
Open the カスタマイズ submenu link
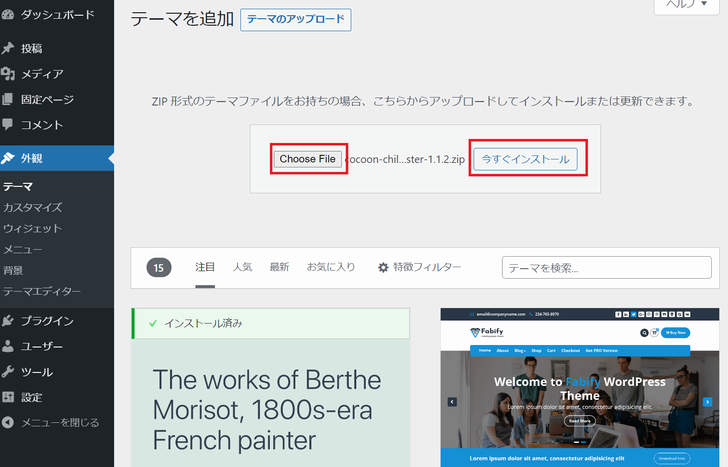click(32, 208)
